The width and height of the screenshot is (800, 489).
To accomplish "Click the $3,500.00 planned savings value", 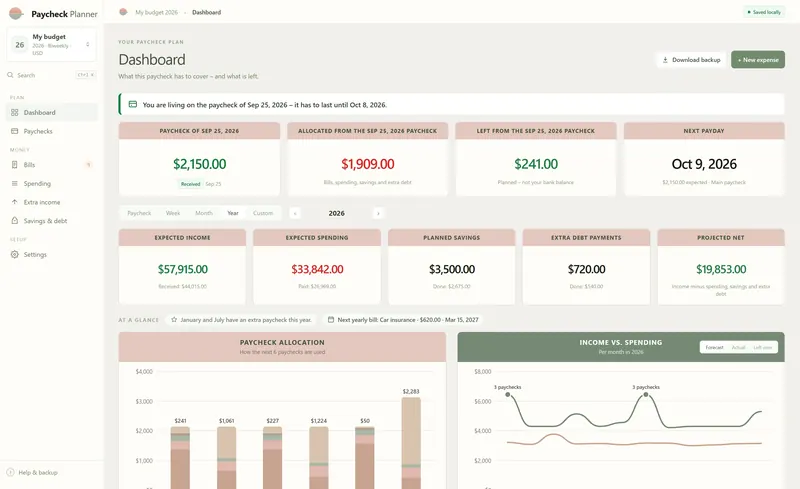I will click(452, 269).
